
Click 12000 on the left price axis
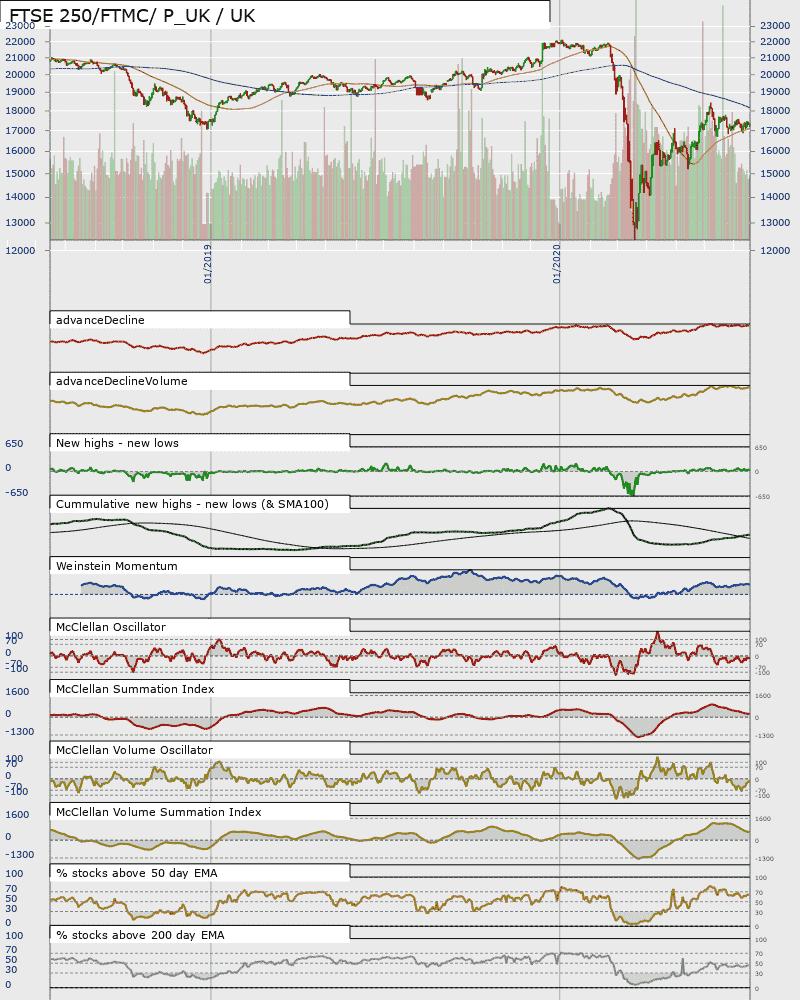point(20,251)
